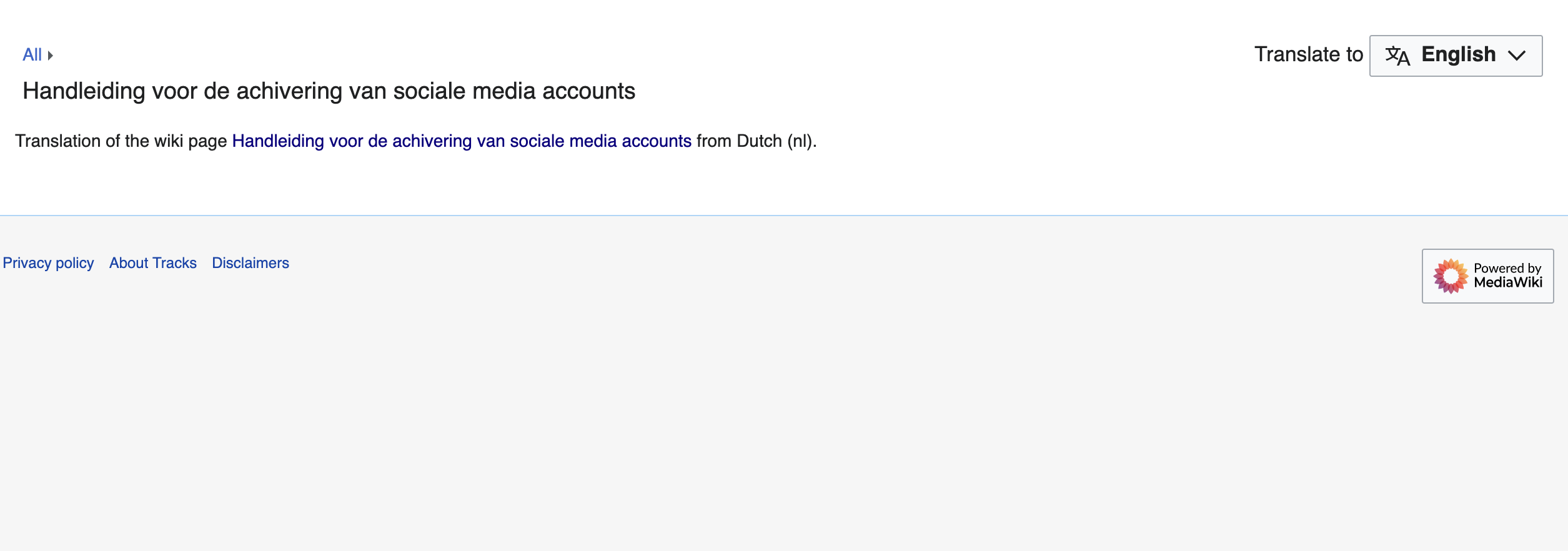Visit the About Tracks footer link

152,263
